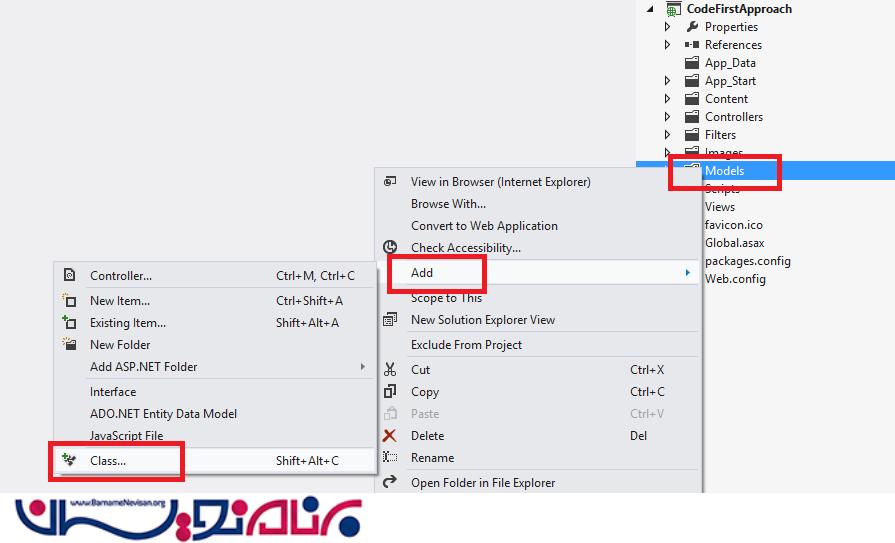Expand the References node arrow
This screenshot has width=895, height=543.
tap(667, 45)
